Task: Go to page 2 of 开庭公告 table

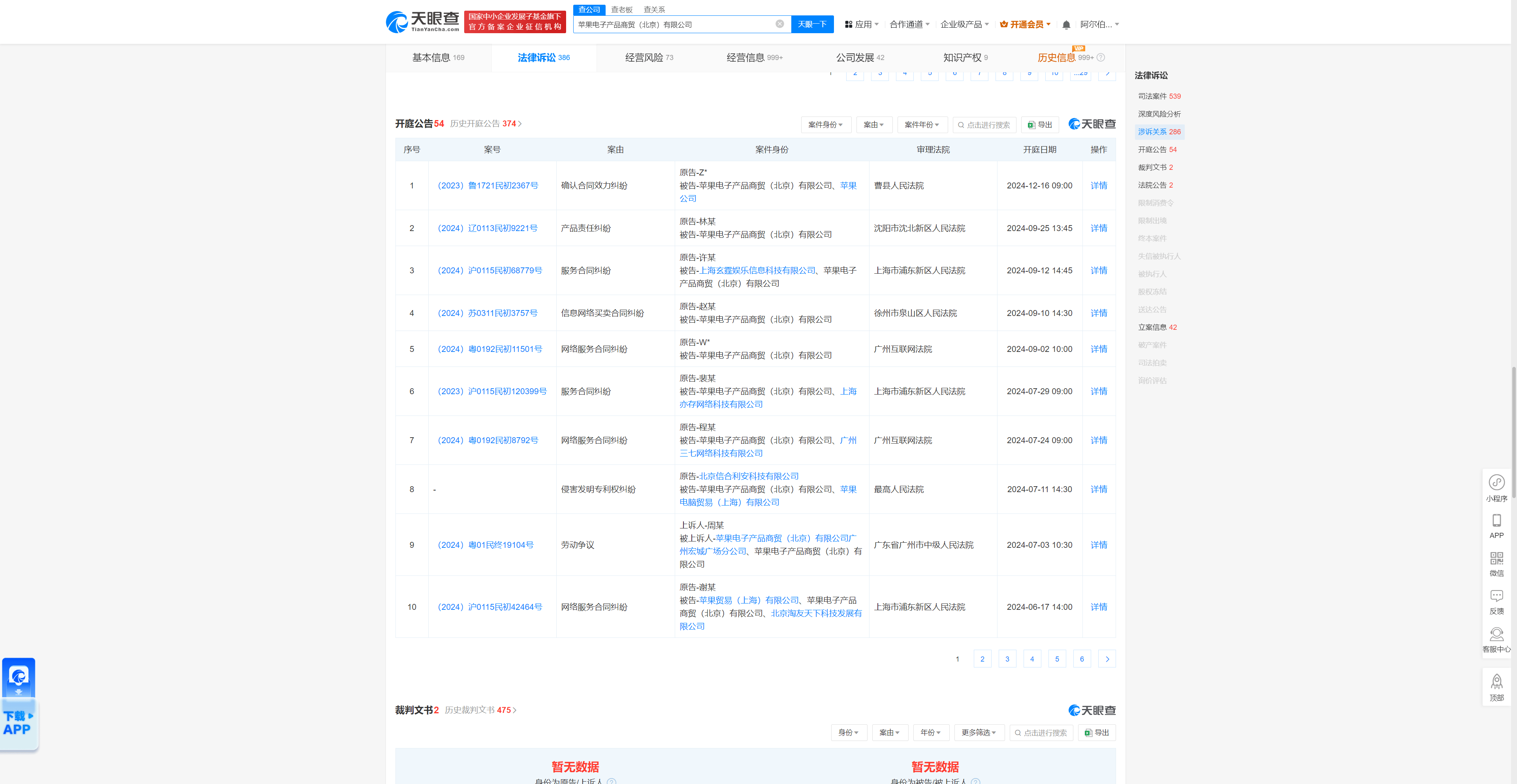Action: pyautogui.click(x=982, y=659)
